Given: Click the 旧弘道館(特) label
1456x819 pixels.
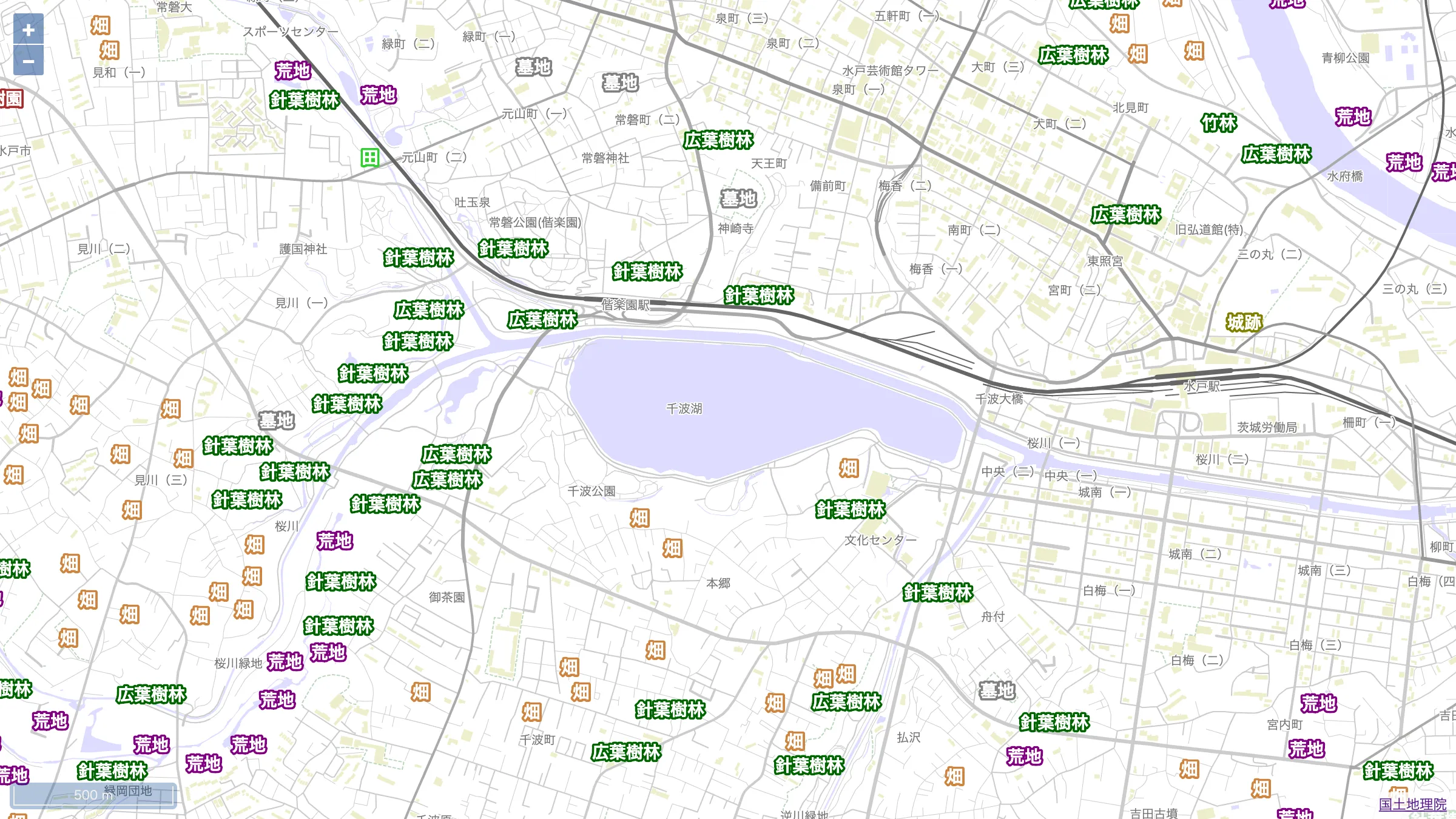Looking at the screenshot, I should click(x=1209, y=229).
